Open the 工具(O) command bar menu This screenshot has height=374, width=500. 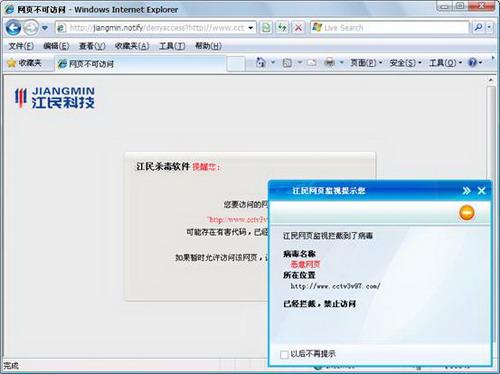click(x=445, y=63)
